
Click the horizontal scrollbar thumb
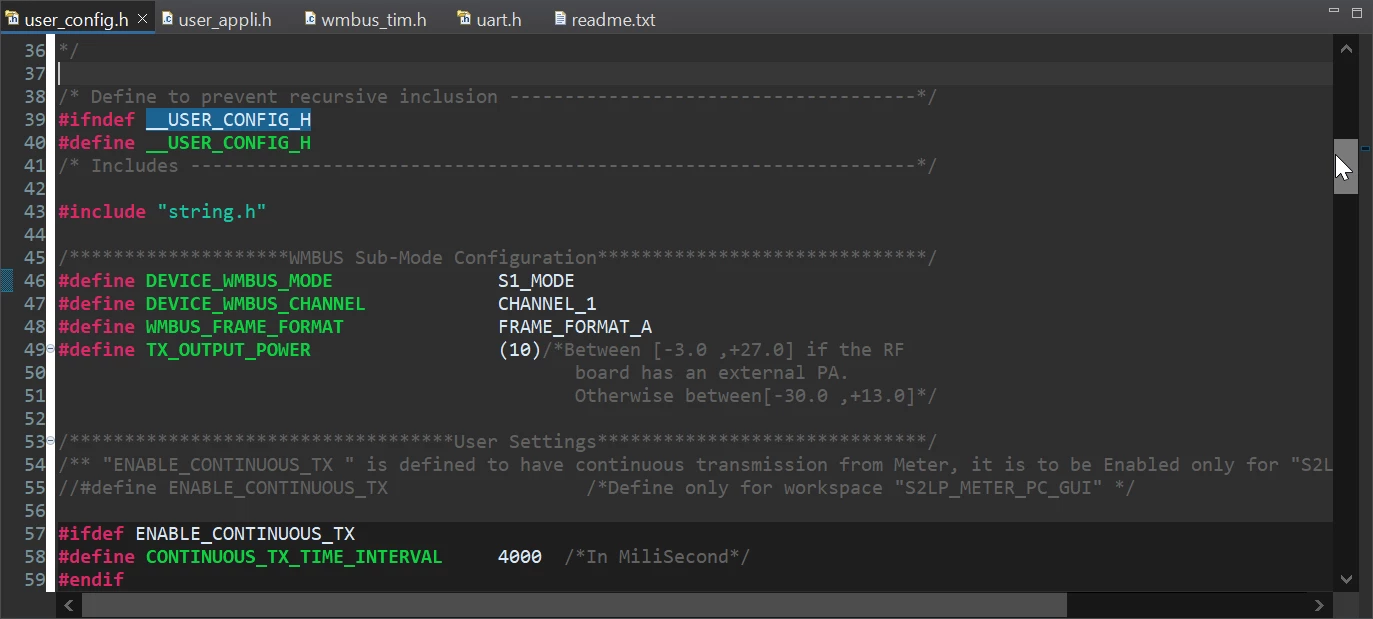click(x=574, y=605)
